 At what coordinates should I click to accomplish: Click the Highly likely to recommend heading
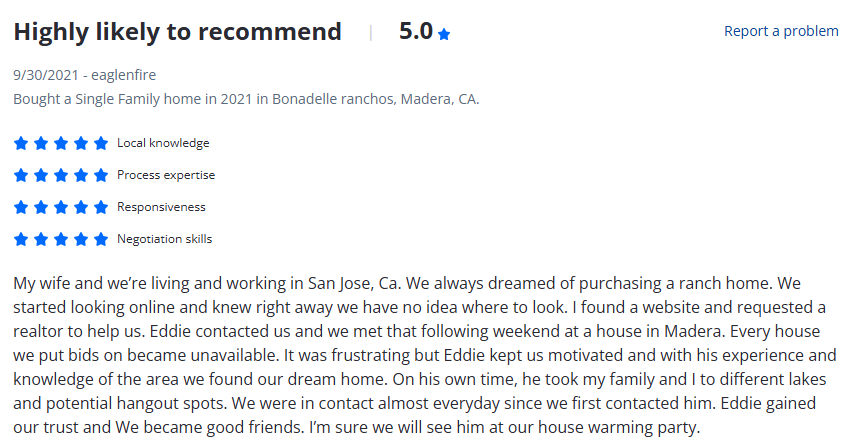[177, 32]
